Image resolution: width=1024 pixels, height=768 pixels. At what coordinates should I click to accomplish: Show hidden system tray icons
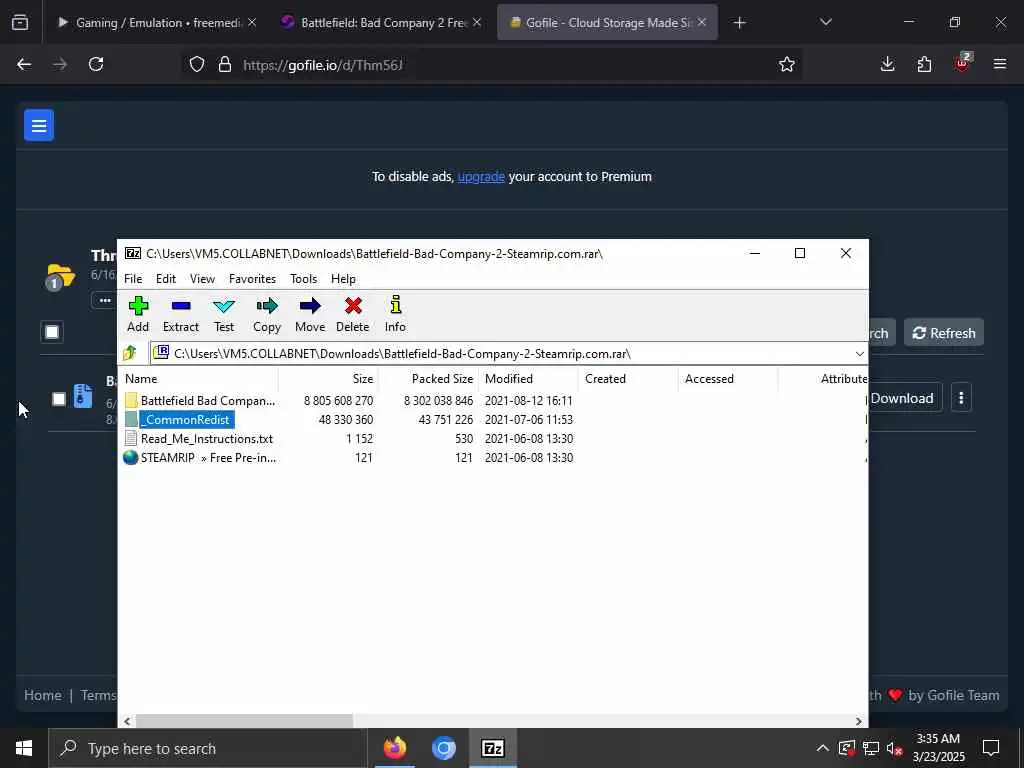(822, 748)
